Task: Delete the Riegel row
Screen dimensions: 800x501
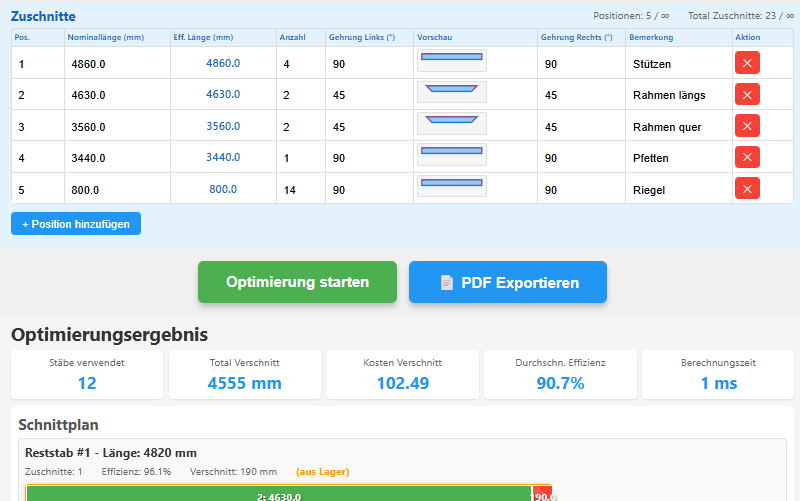Action: point(747,188)
